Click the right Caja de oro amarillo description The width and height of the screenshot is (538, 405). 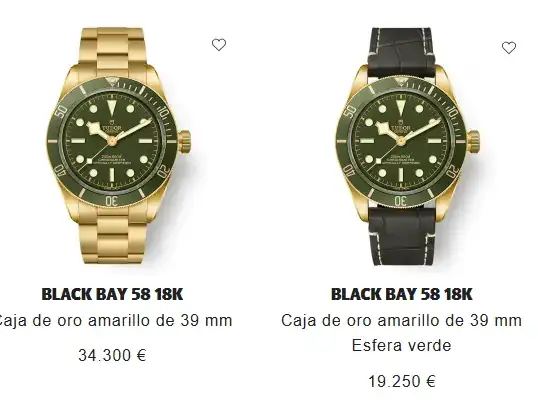pyautogui.click(x=401, y=321)
